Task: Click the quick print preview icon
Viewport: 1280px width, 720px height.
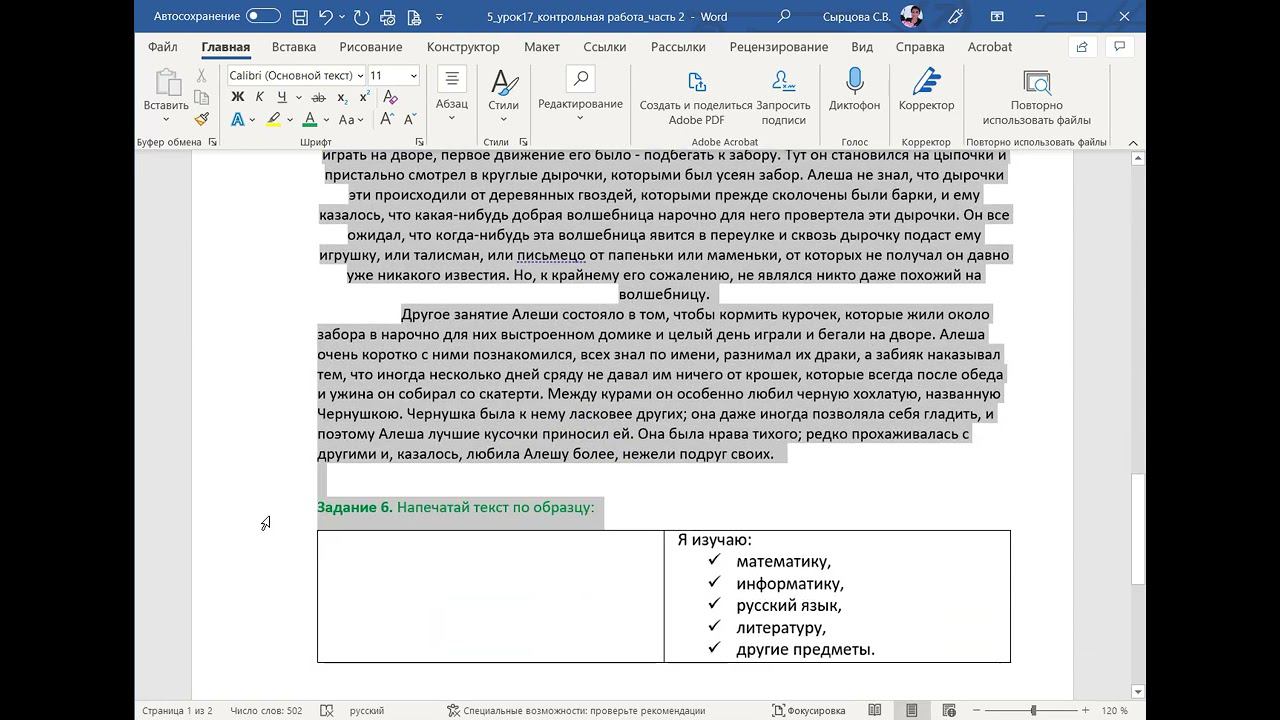Action: (x=387, y=16)
